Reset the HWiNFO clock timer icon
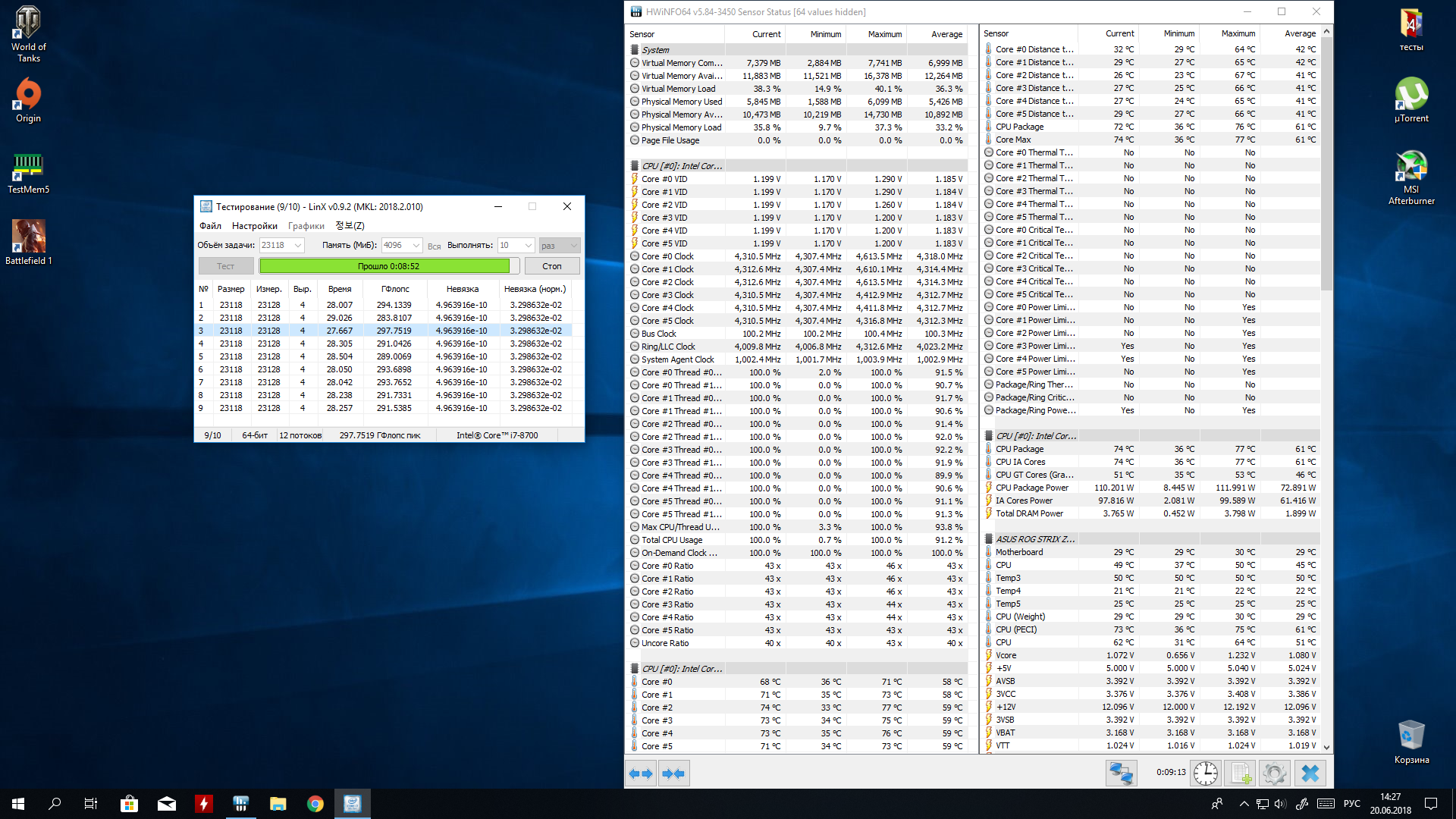Viewport: 1456px width, 819px height. point(1205,773)
